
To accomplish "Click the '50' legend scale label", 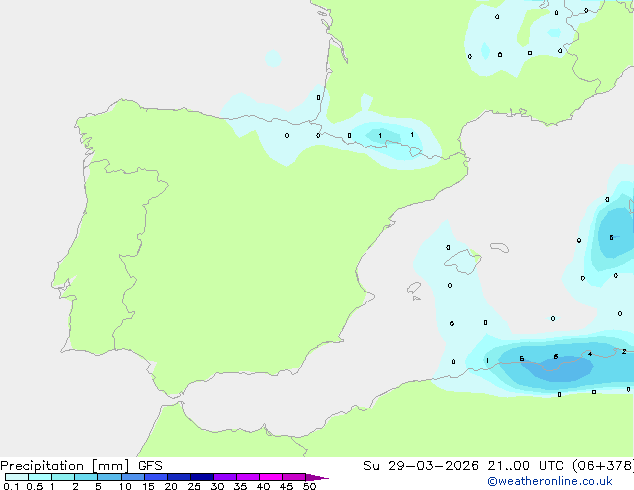I will click(x=309, y=486).
